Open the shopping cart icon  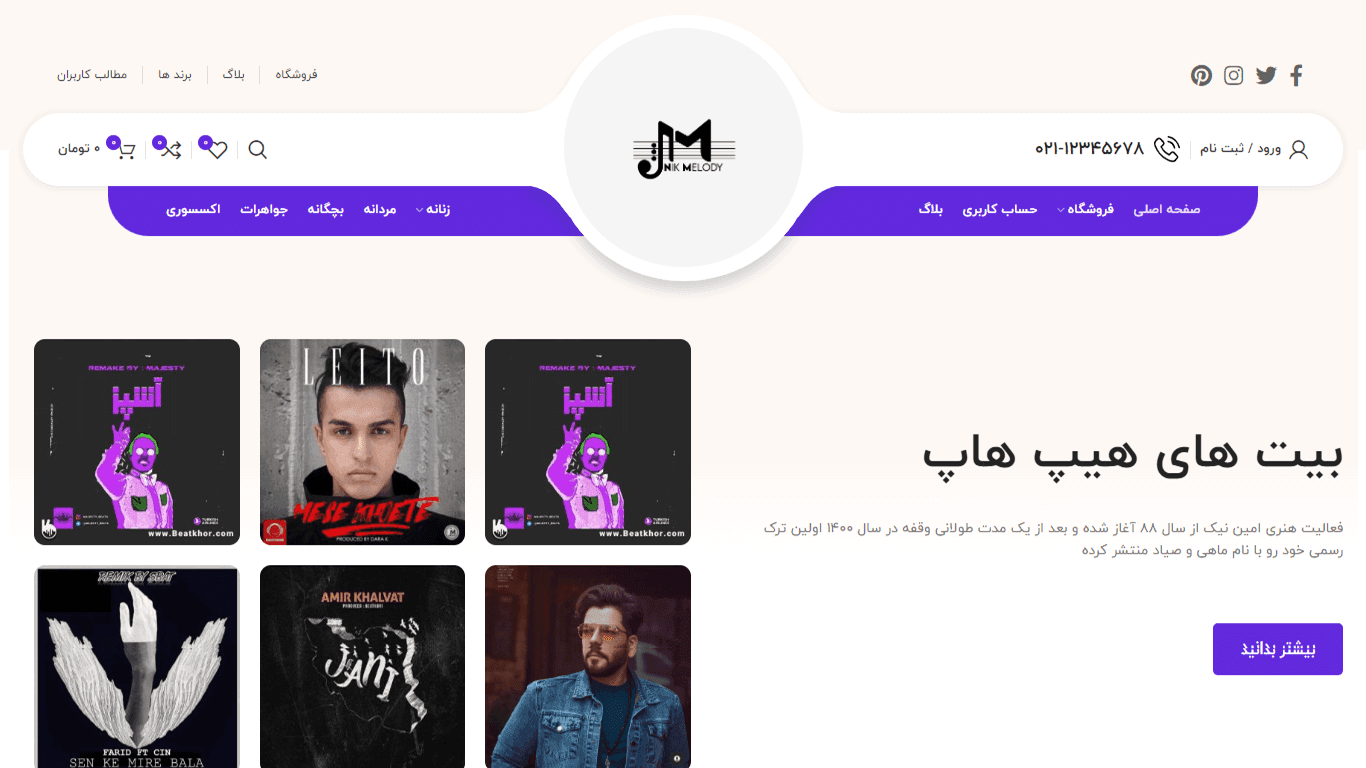[126, 150]
